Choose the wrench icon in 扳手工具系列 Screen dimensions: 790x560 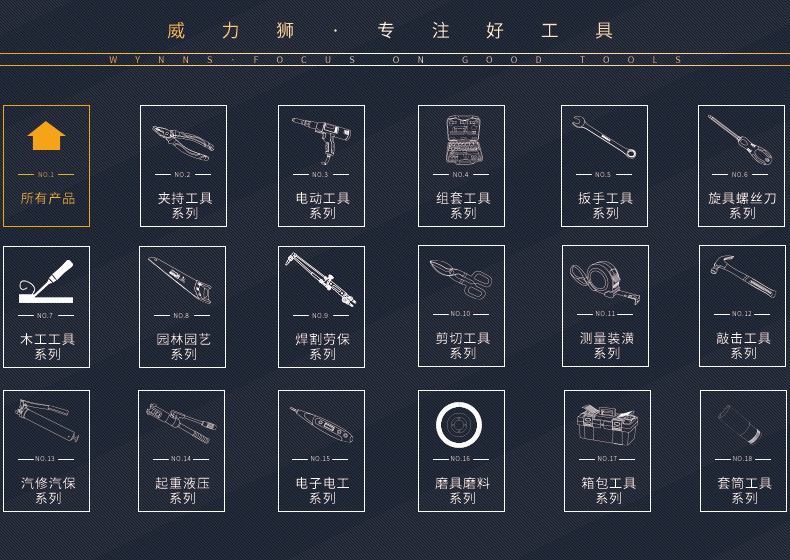(604, 137)
